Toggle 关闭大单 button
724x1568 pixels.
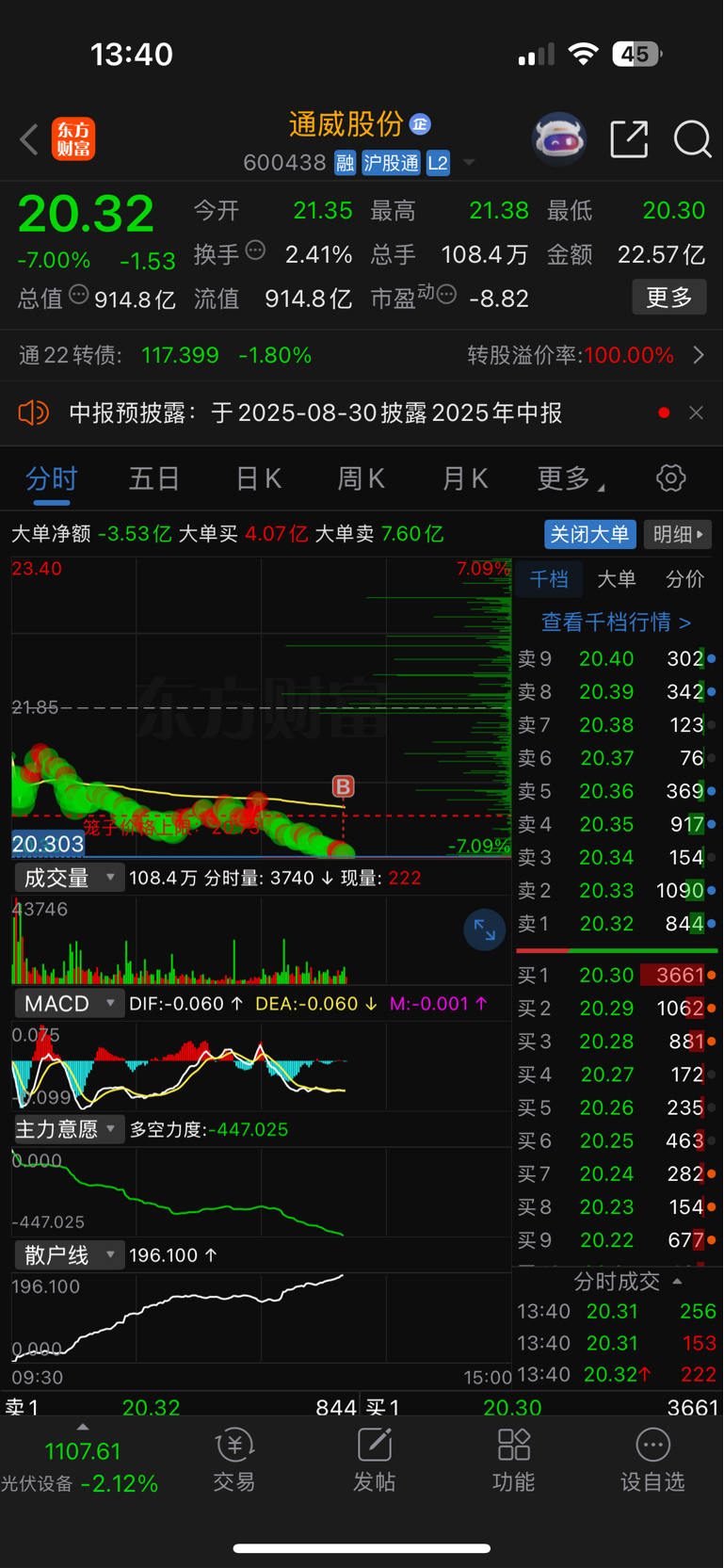tap(590, 534)
